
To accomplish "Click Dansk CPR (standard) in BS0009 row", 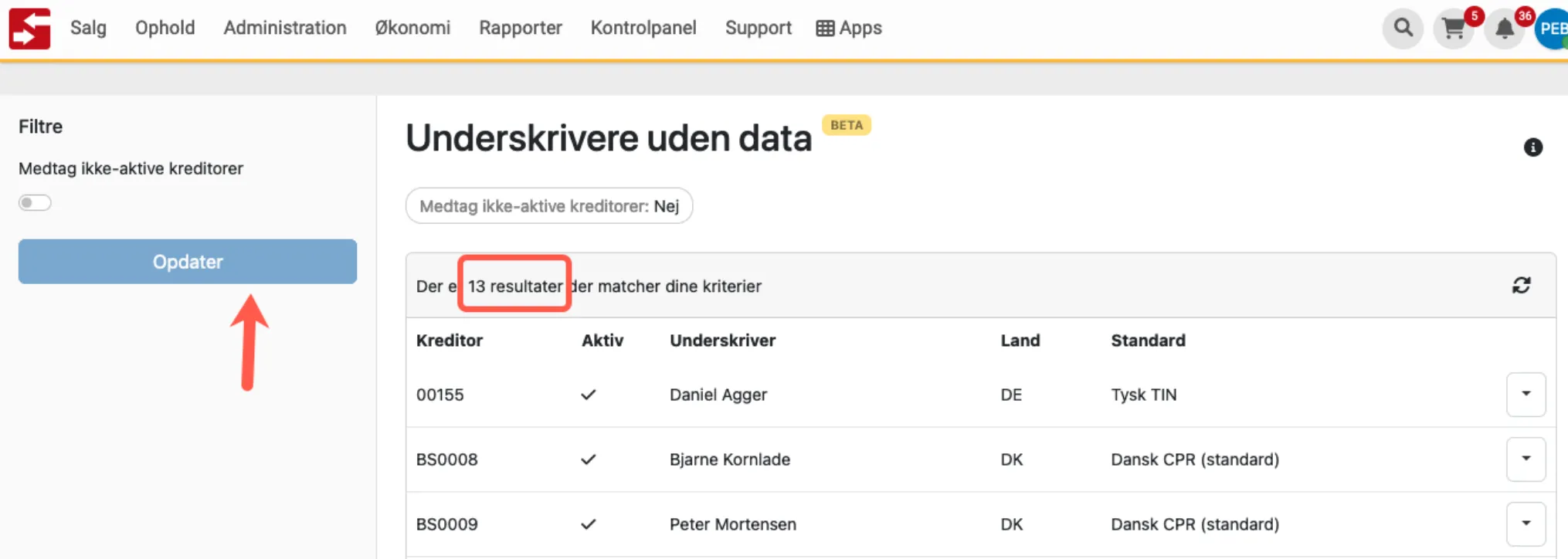I will [x=1195, y=524].
